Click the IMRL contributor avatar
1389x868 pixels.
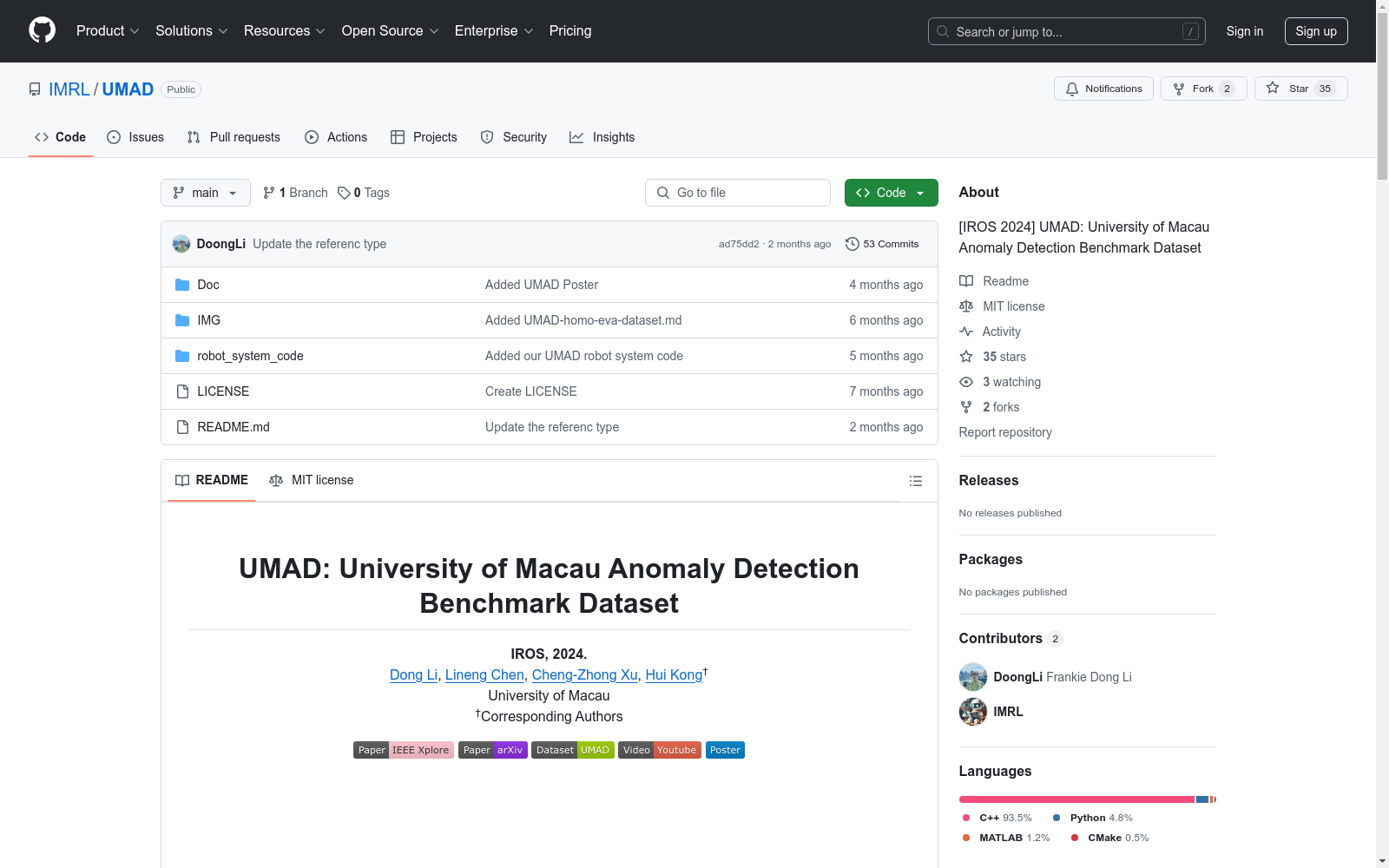click(972, 712)
